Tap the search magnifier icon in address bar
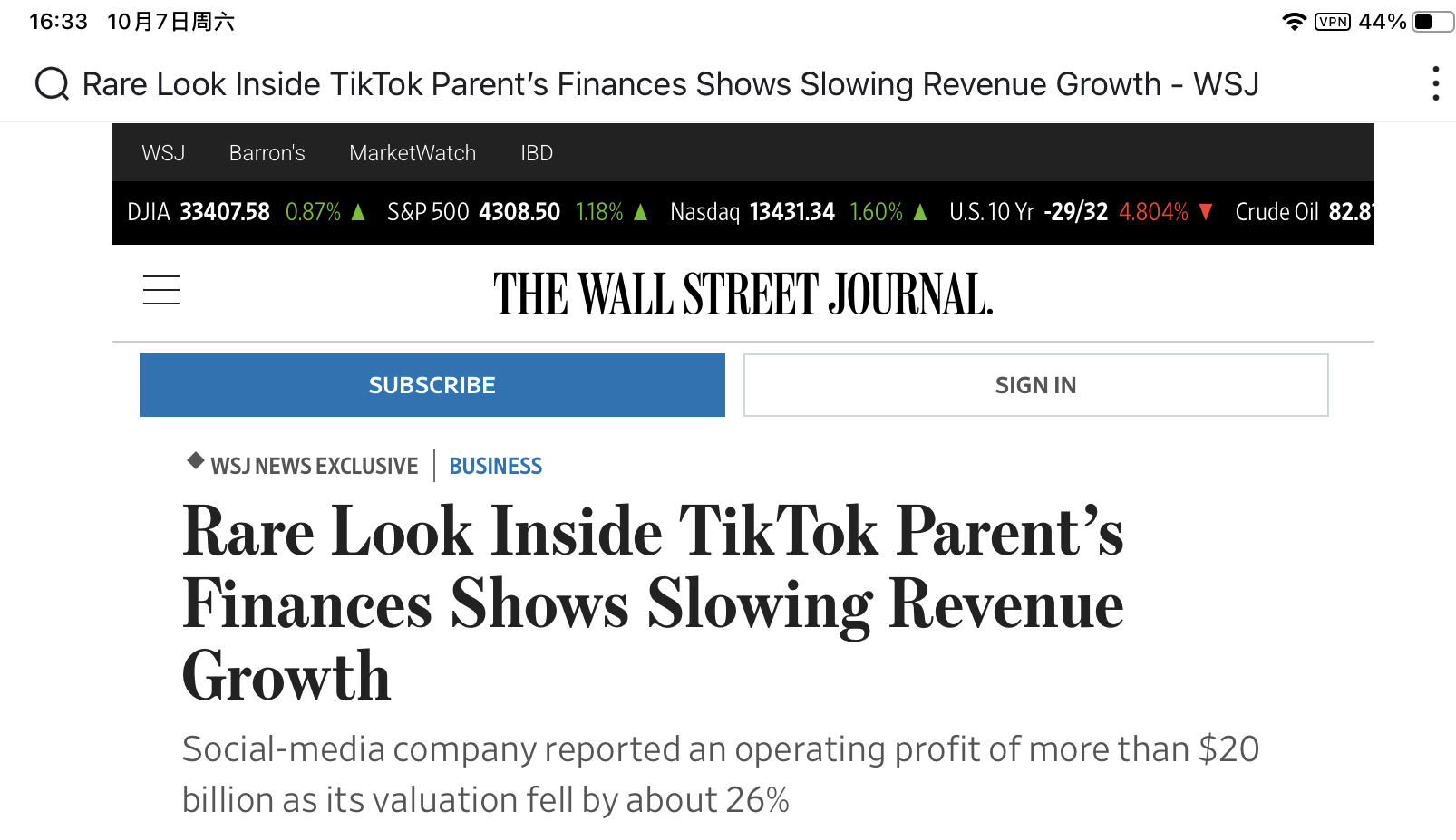Image resolution: width=1456 pixels, height=840 pixels. pos(52,84)
